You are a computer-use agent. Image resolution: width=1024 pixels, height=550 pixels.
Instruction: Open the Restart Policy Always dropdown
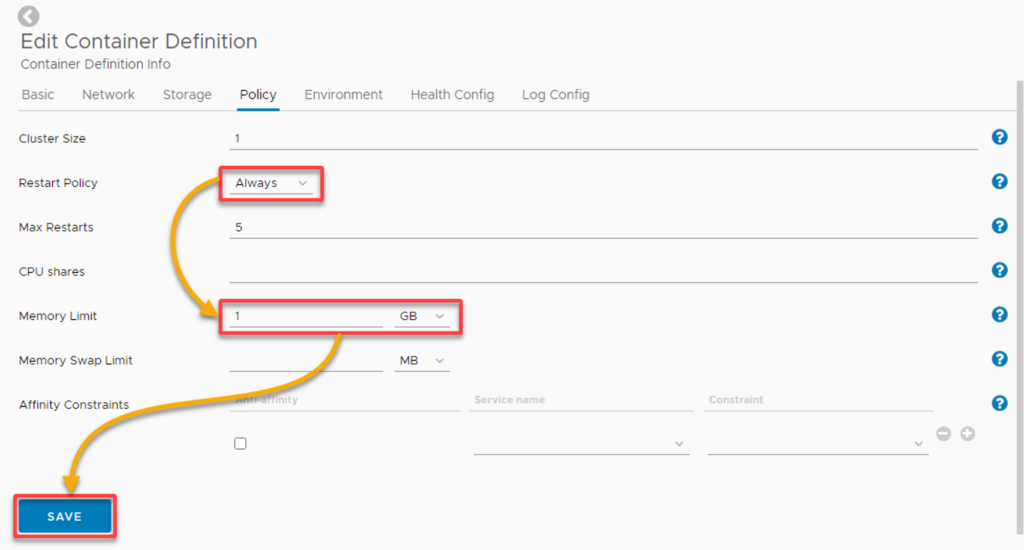(271, 184)
